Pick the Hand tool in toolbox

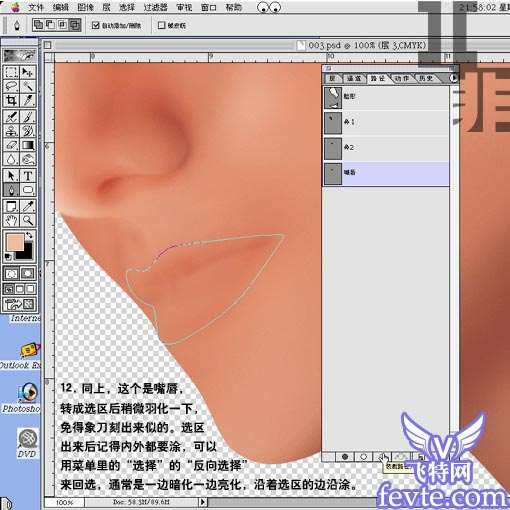[12, 220]
